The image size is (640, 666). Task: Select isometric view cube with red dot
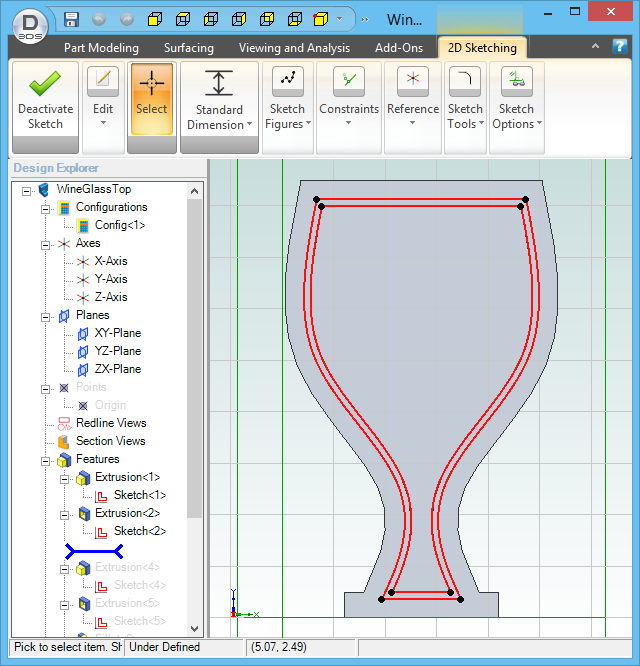pos(321,19)
